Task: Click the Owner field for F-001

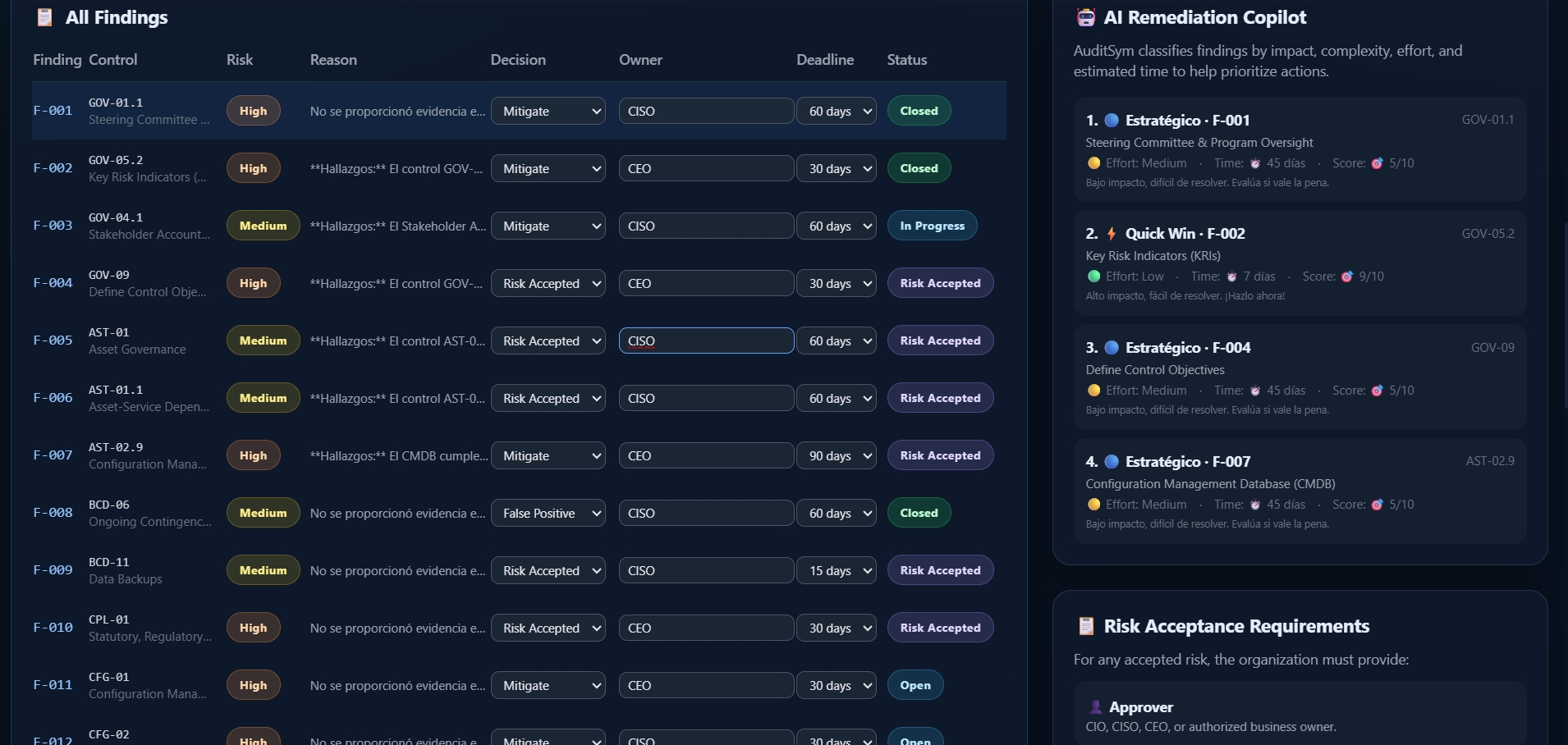Action: [x=706, y=111]
